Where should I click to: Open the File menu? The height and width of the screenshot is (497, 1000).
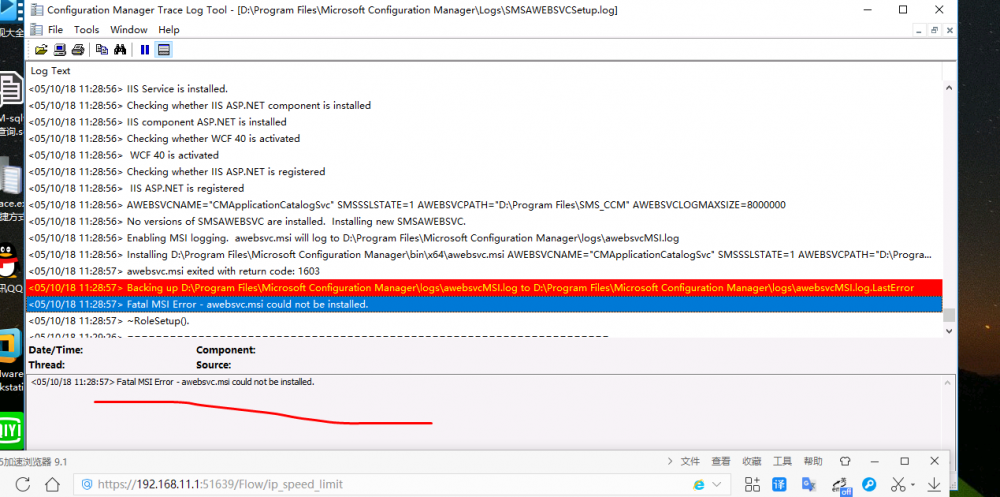(55, 29)
